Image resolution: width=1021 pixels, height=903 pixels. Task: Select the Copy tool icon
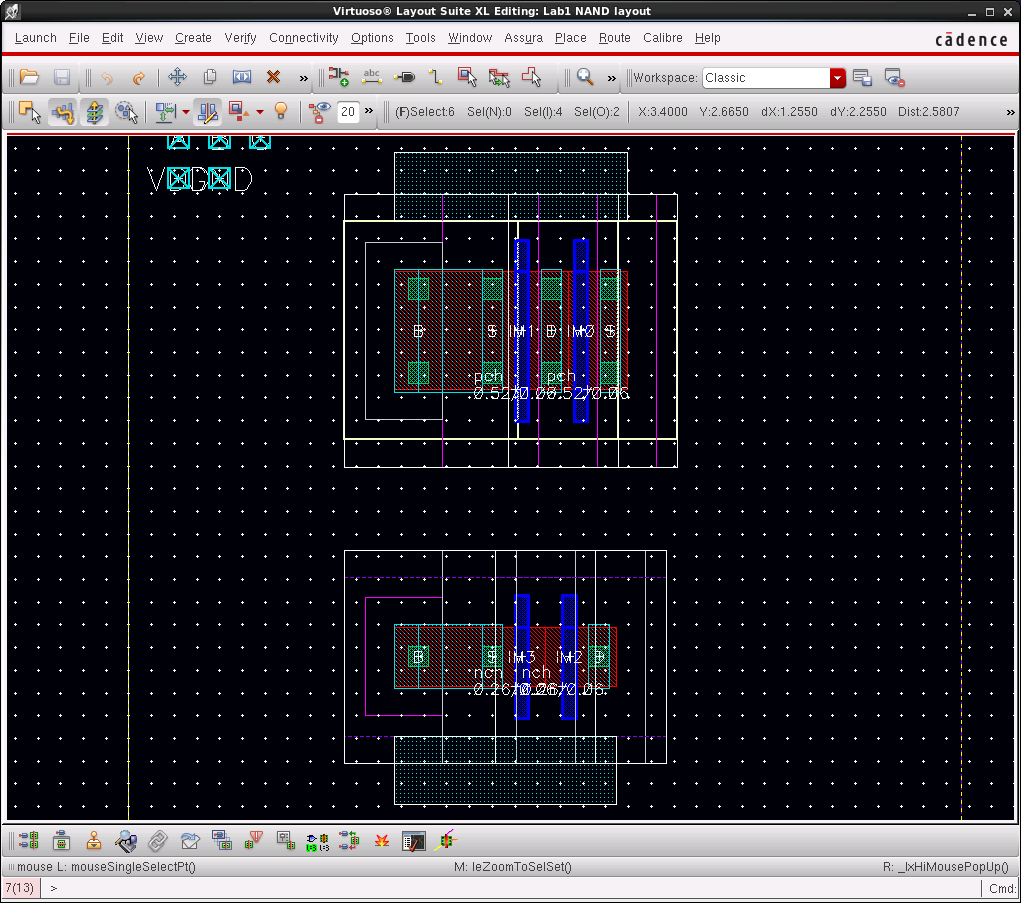210,77
